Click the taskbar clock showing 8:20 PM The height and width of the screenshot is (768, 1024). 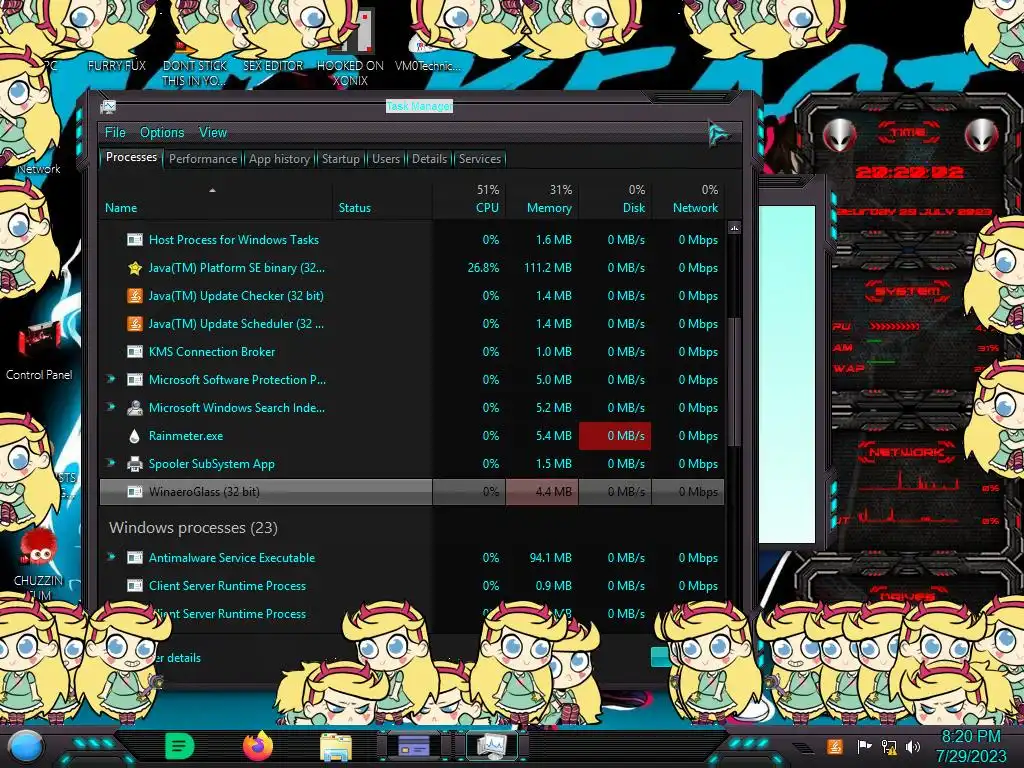(971, 746)
